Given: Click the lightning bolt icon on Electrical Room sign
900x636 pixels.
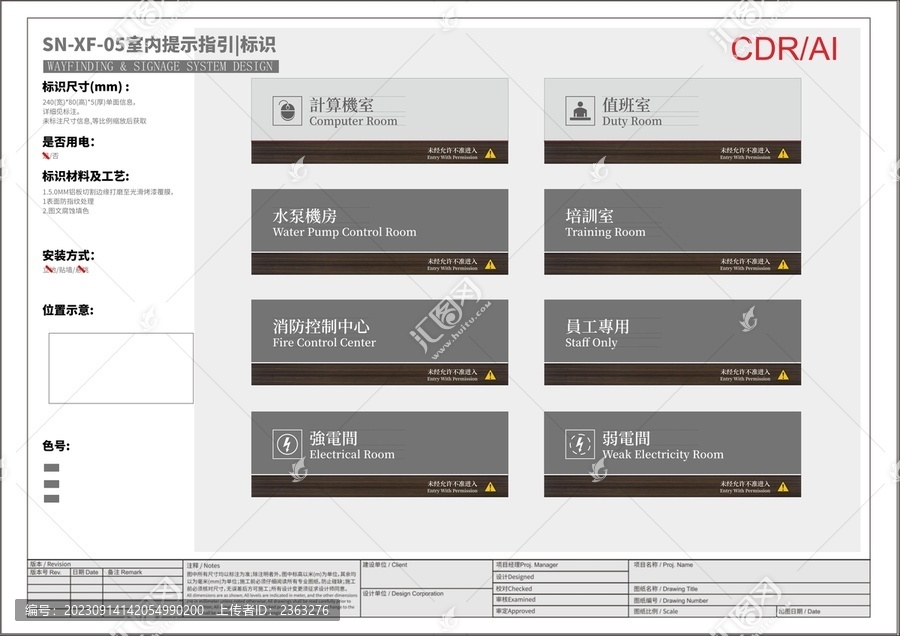Looking at the screenshot, I should [x=287, y=444].
